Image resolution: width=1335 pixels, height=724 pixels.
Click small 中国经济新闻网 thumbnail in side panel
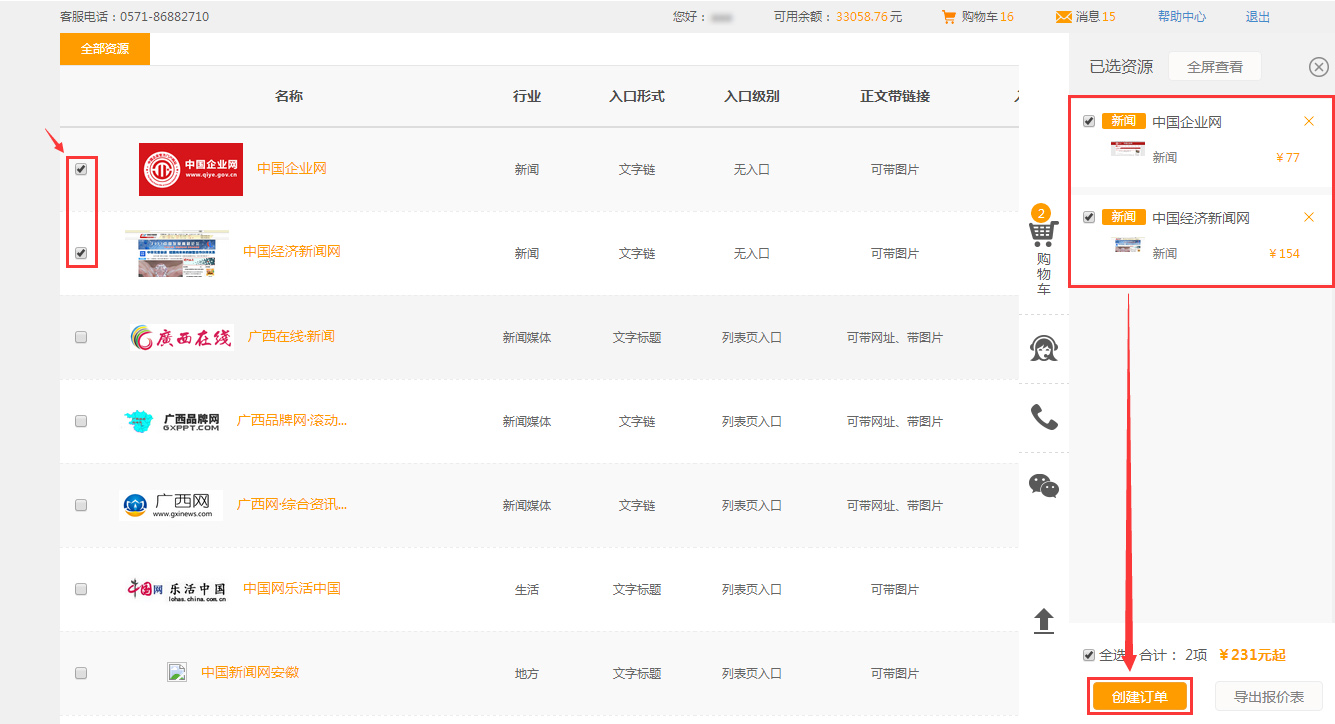1127,245
